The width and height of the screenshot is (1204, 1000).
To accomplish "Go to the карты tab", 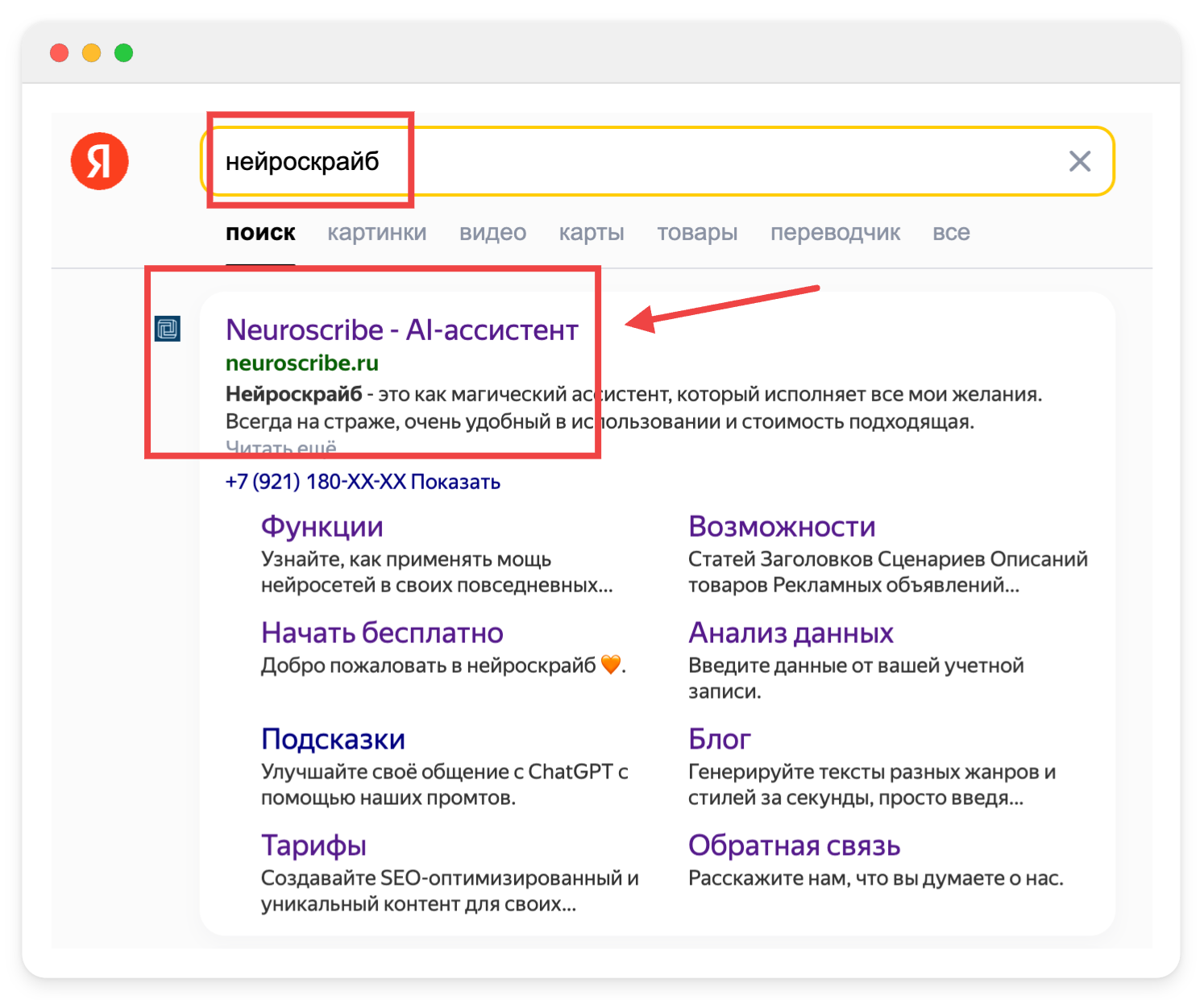I will coord(592,233).
